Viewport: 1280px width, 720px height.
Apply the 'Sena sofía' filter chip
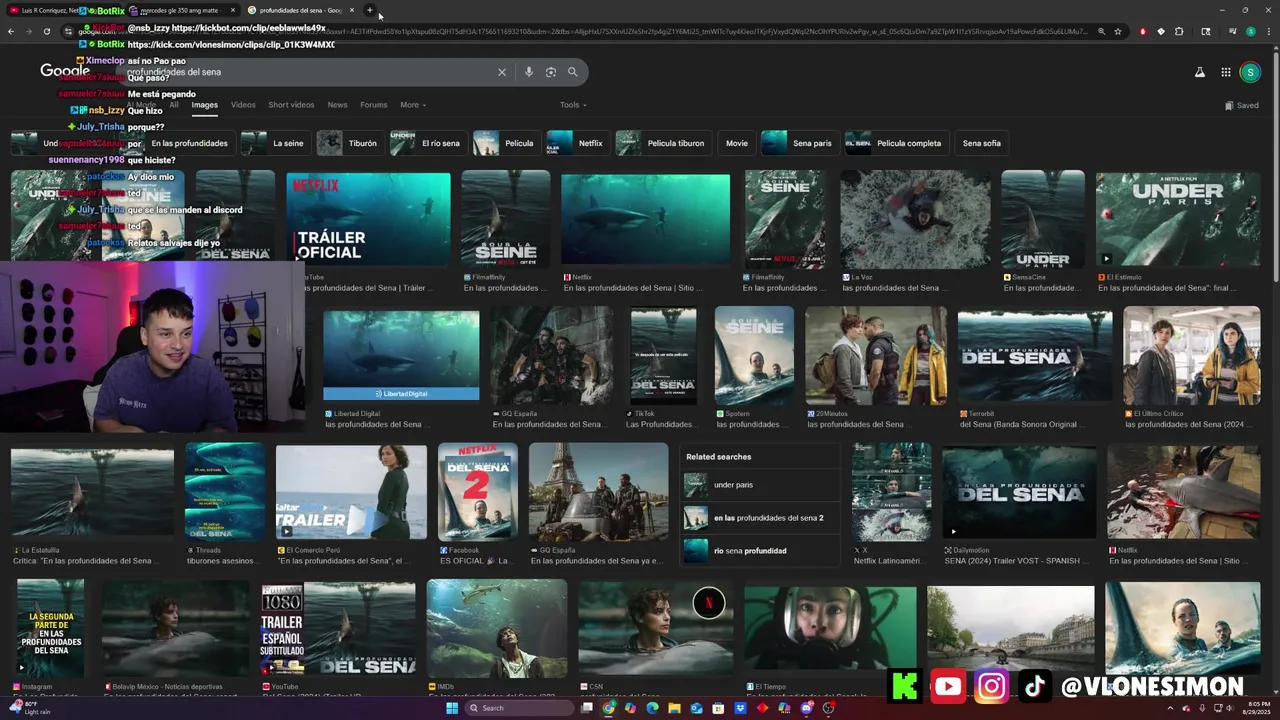[x=982, y=143]
